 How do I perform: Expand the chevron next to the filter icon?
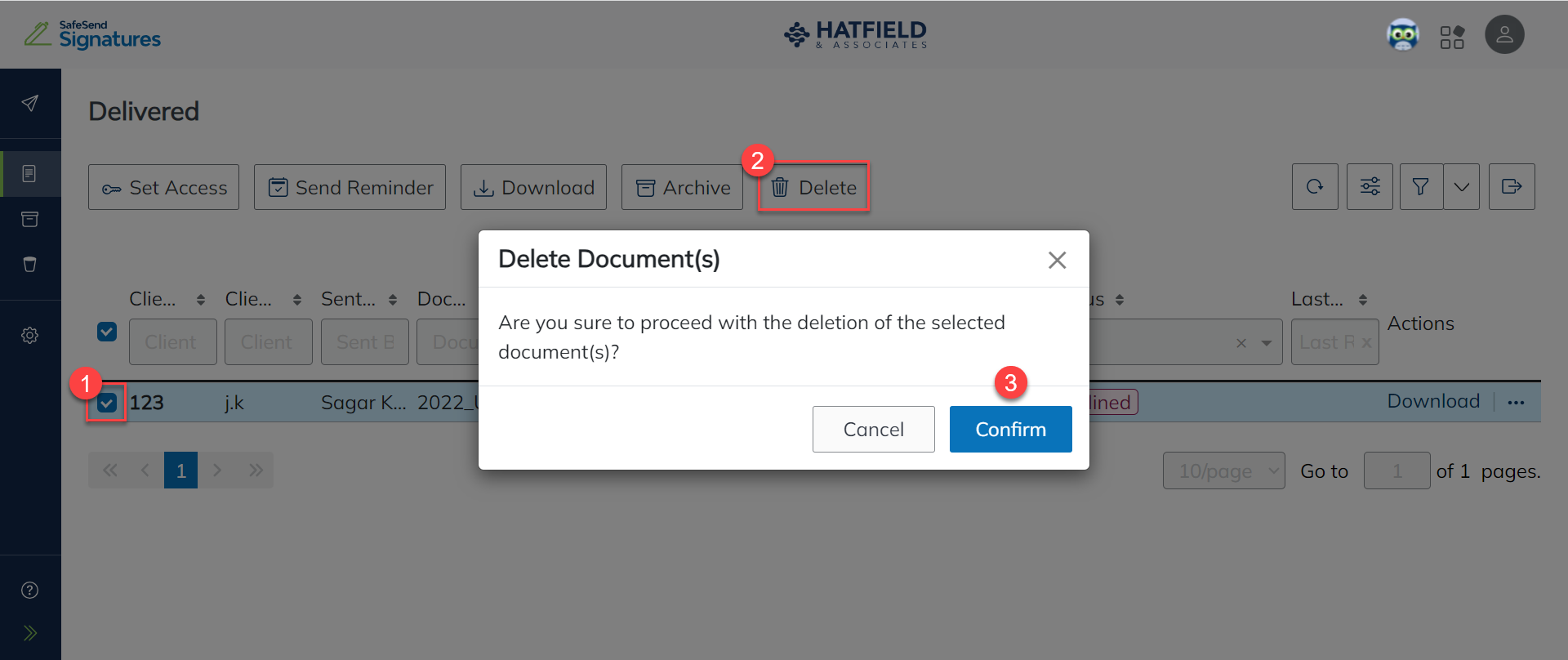[1463, 186]
